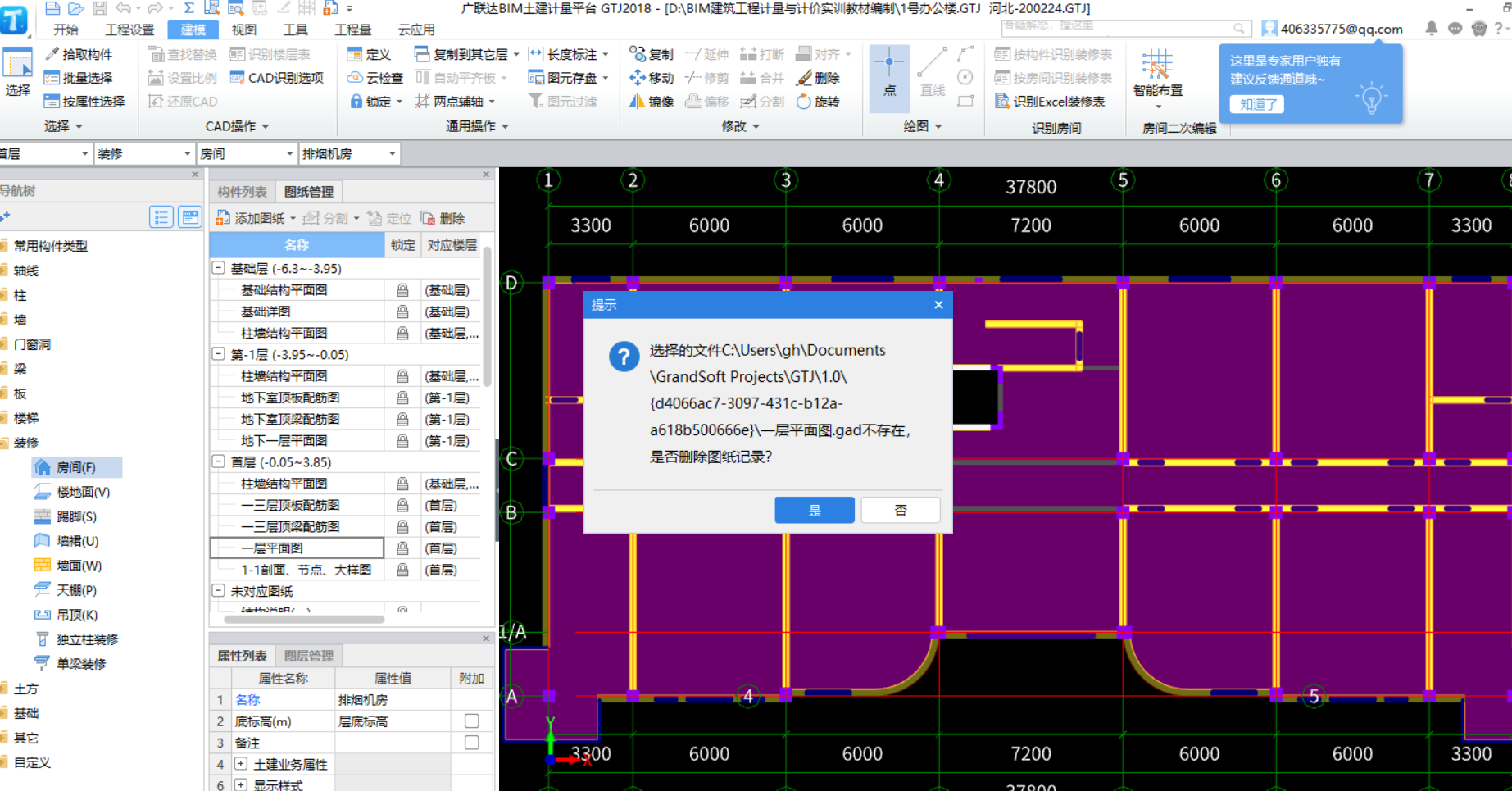The width and height of the screenshot is (1512, 791).
Task: Collapse 未对应图纸 group
Action: click(x=219, y=590)
